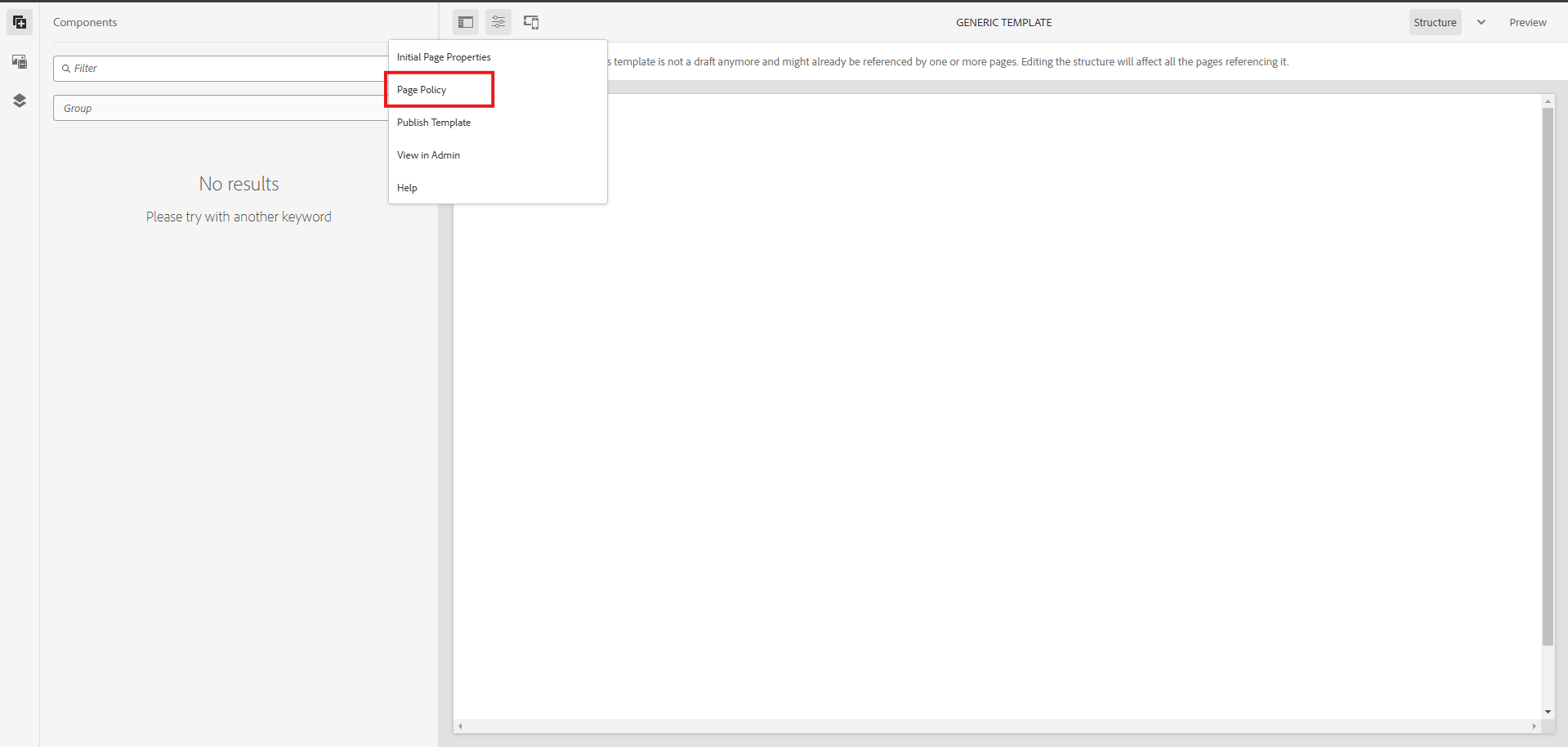
Task: Open the Assets panel icon in left rail
Action: [x=20, y=62]
